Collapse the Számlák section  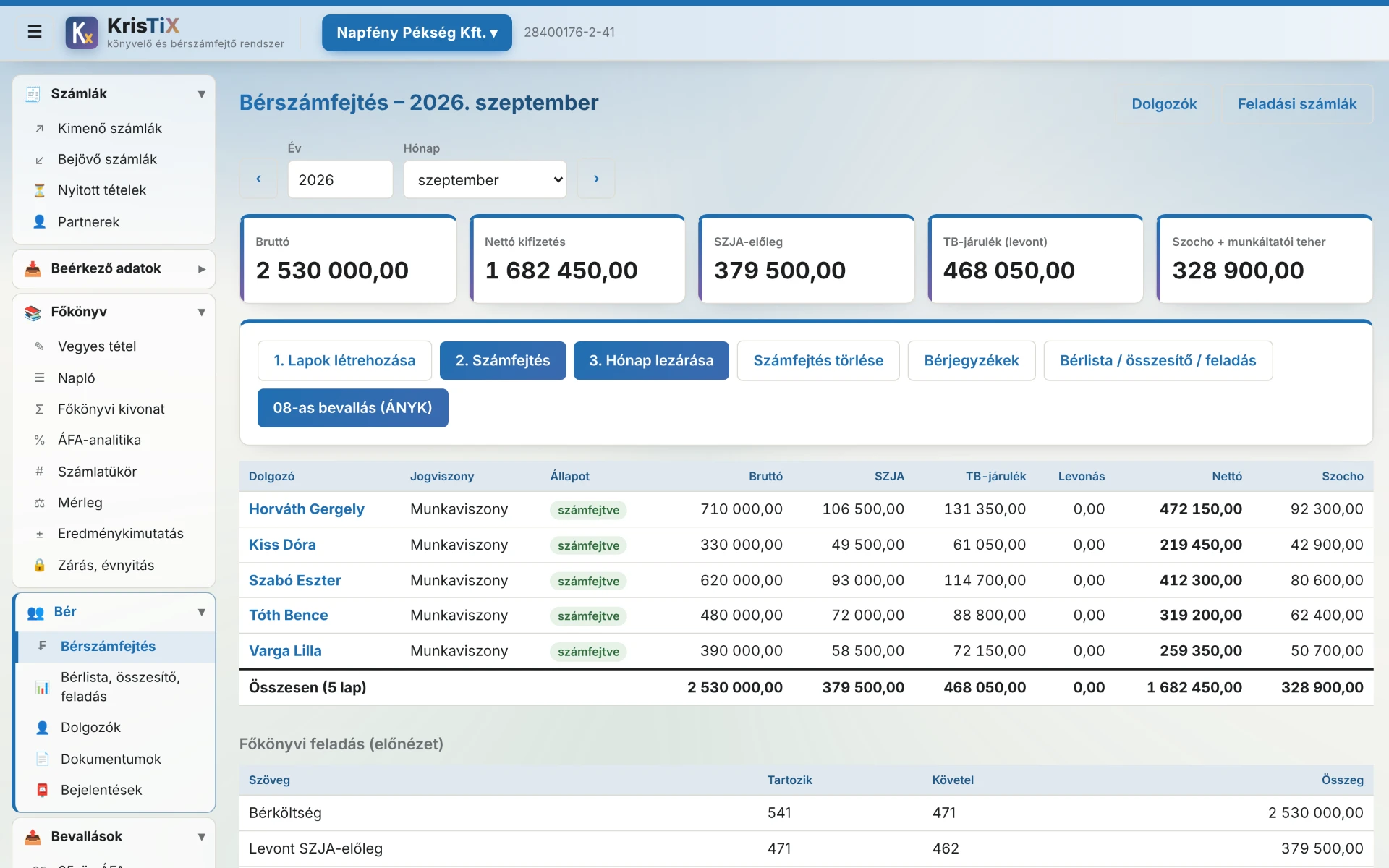coord(202,94)
